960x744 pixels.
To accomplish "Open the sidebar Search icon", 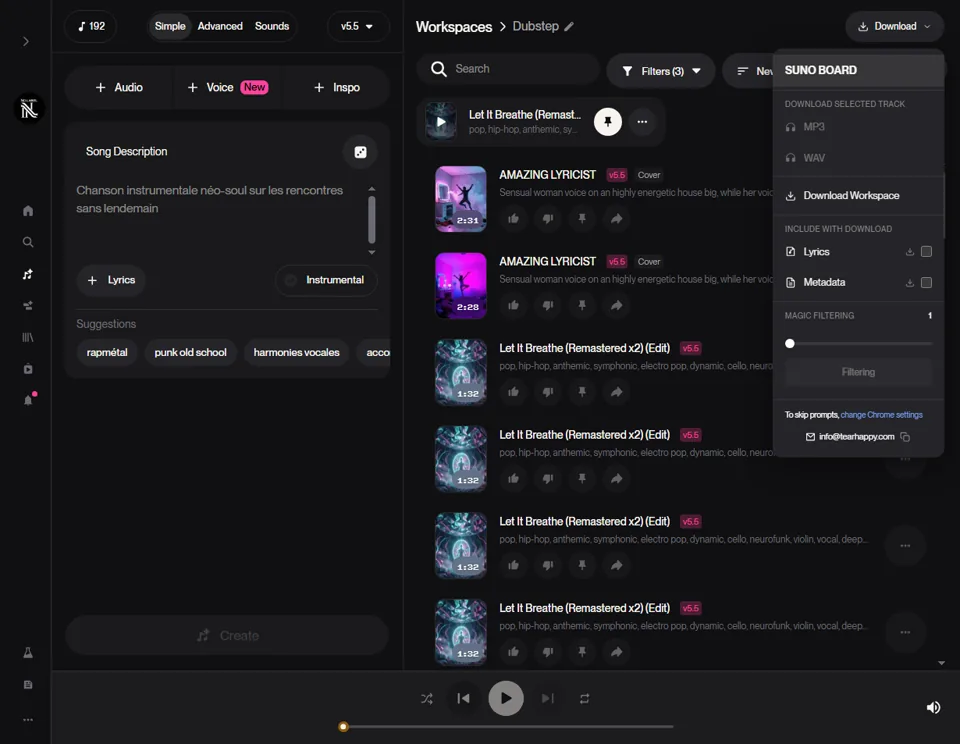I will (x=28, y=242).
